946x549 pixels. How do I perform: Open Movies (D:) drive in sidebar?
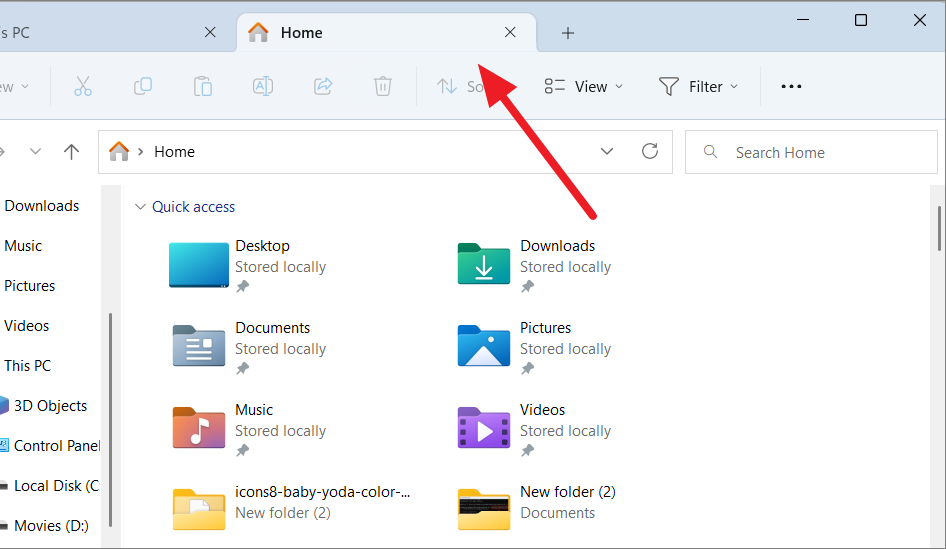[51, 525]
